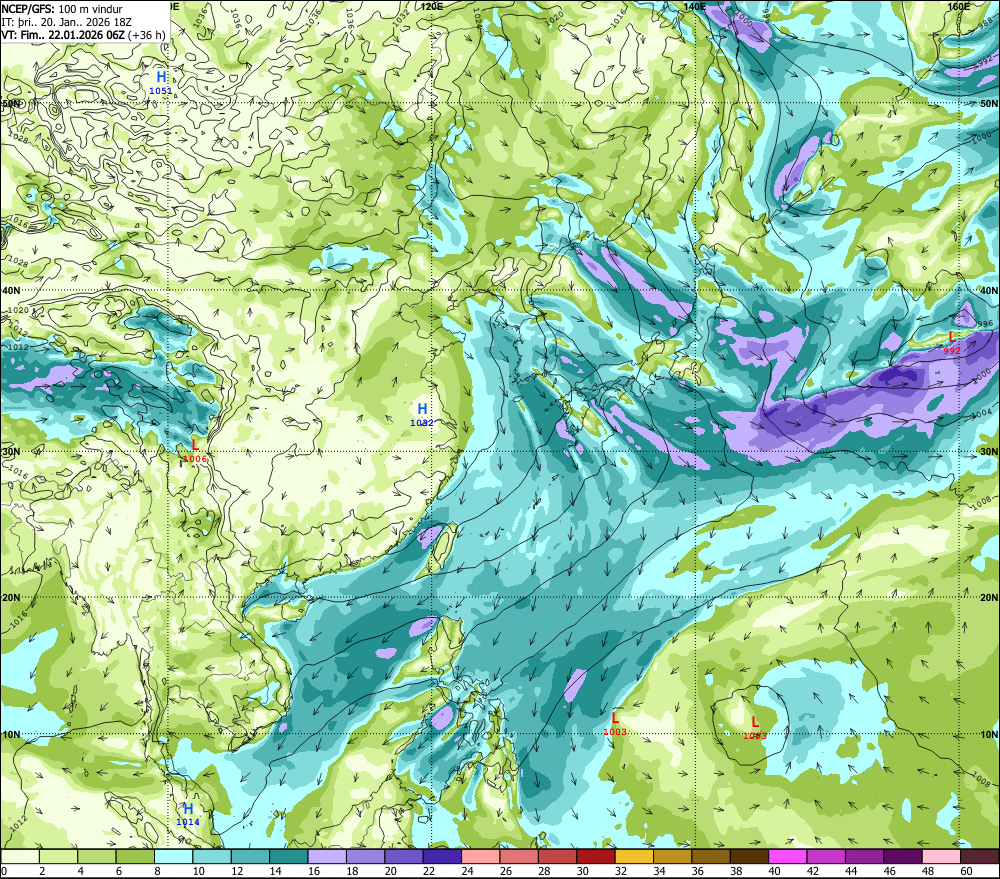Click the 'NCEP/GFS: 100 m vindur' title text
Viewport: 1000px width, 879px height.
(x=62, y=9)
